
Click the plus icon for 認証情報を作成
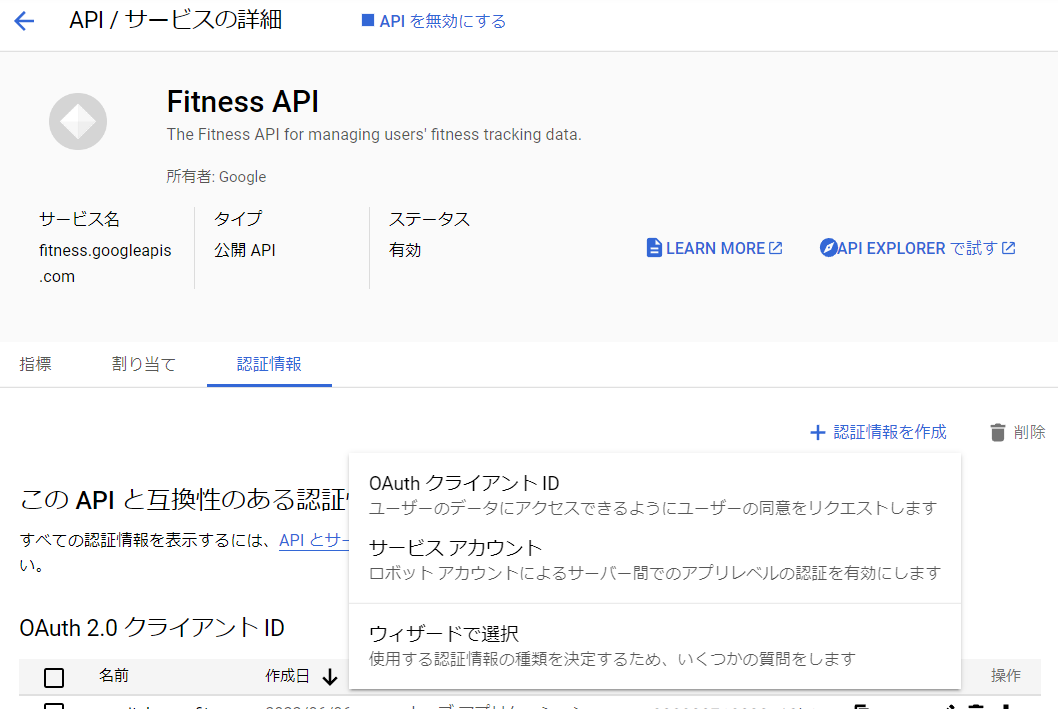[x=817, y=432]
